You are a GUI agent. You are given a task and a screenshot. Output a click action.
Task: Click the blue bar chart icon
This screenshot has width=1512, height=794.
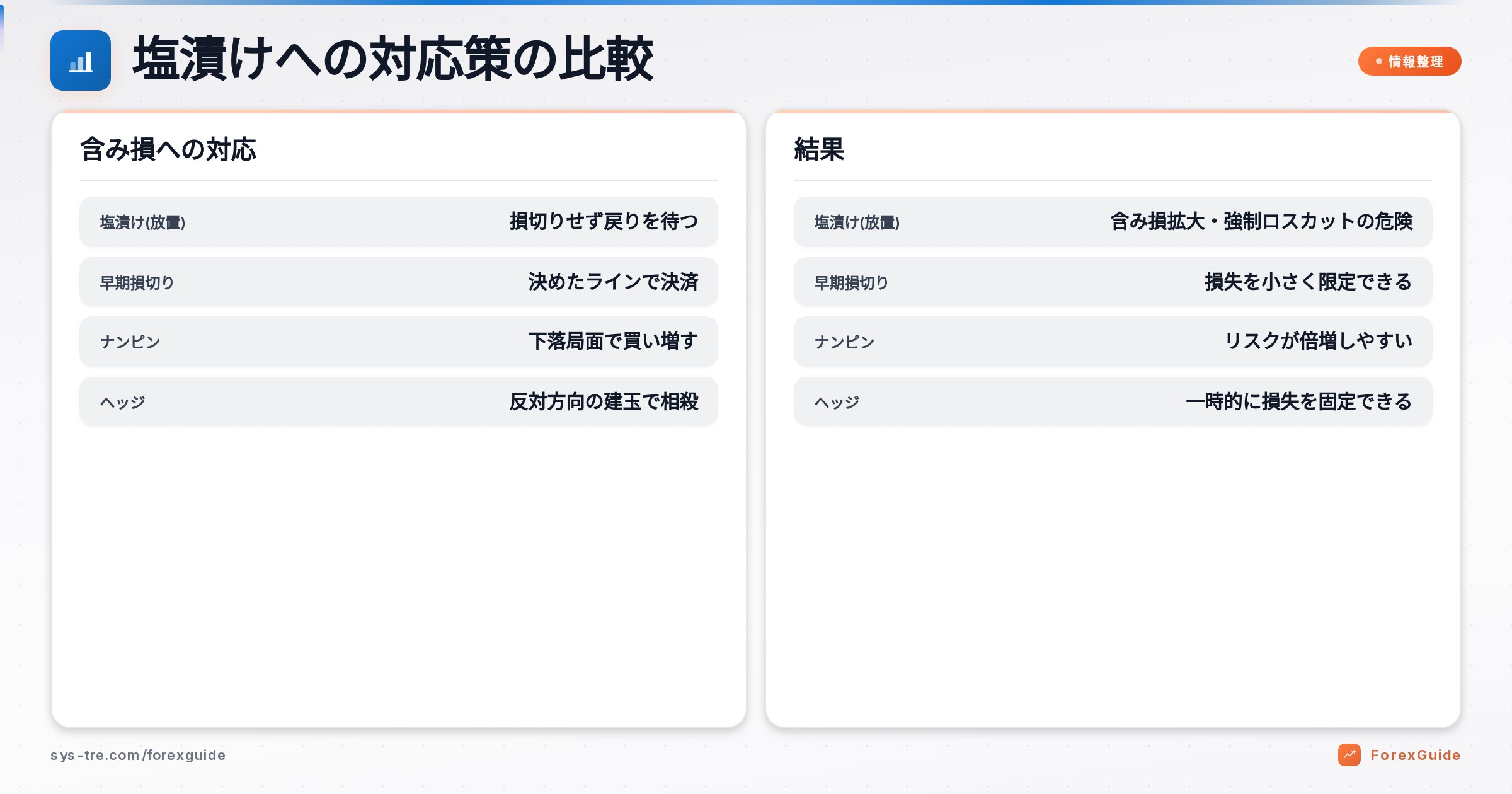coord(81,60)
